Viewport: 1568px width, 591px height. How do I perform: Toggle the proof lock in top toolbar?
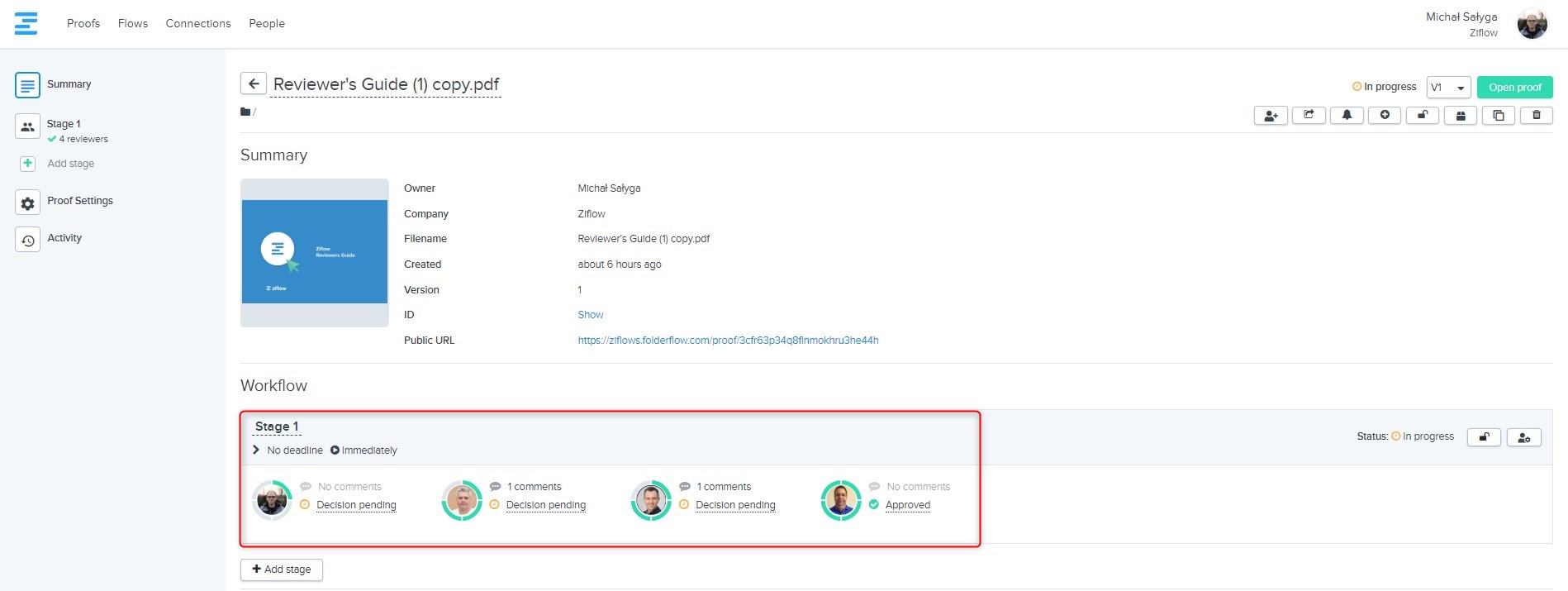click(x=1423, y=116)
